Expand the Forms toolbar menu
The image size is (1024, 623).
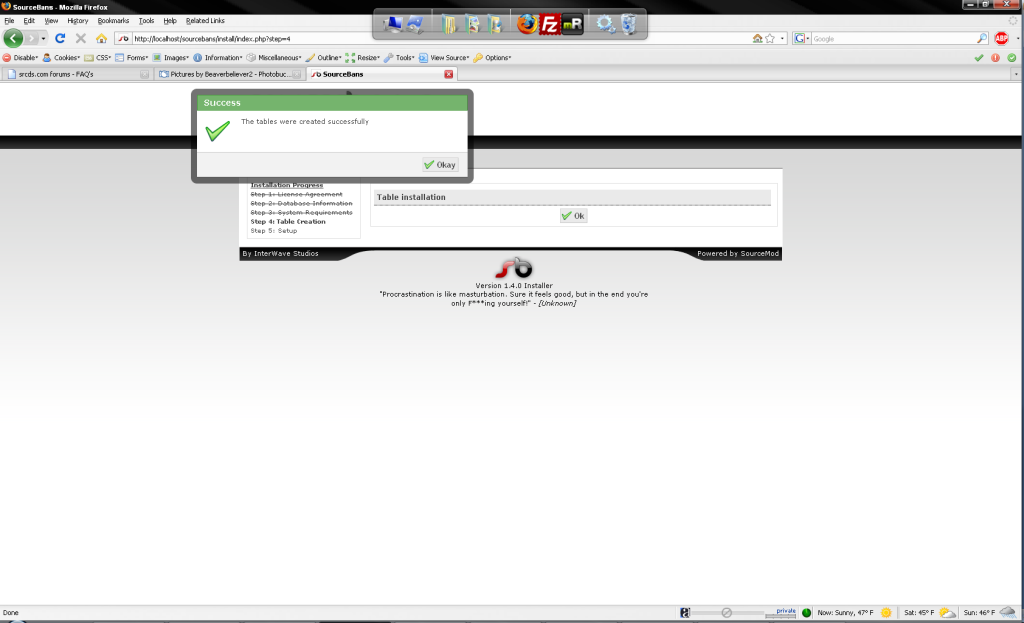pyautogui.click(x=132, y=57)
